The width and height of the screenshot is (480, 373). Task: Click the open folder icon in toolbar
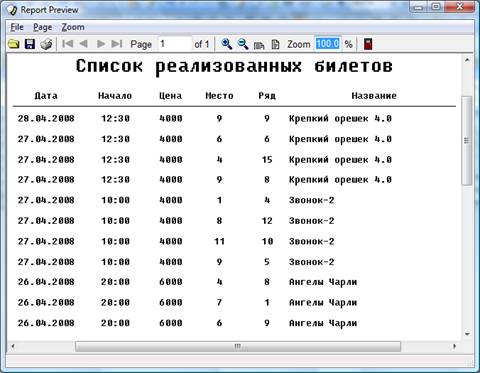pyautogui.click(x=14, y=44)
